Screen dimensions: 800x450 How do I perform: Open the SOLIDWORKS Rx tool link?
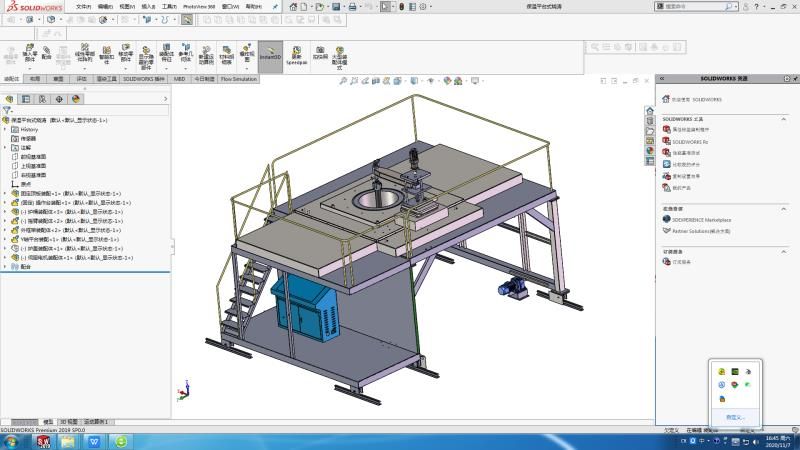(689, 142)
